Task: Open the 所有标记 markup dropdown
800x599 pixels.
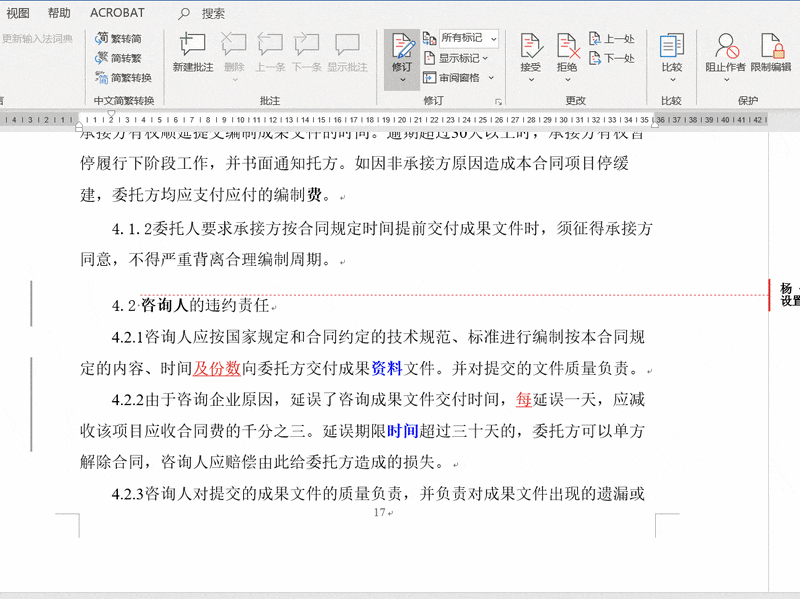Action: coord(462,38)
